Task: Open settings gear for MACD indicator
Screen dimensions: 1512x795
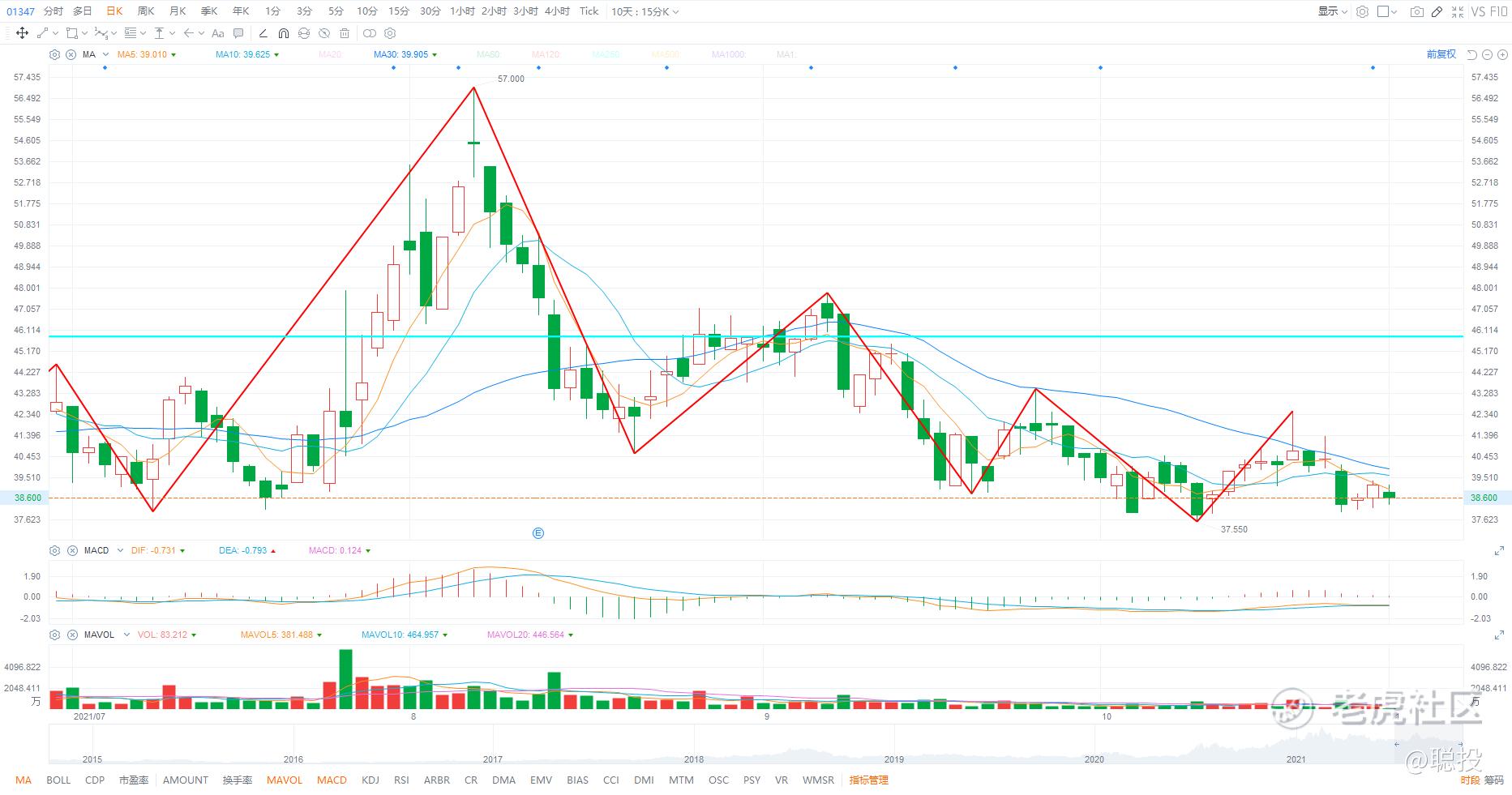Action: [54, 550]
